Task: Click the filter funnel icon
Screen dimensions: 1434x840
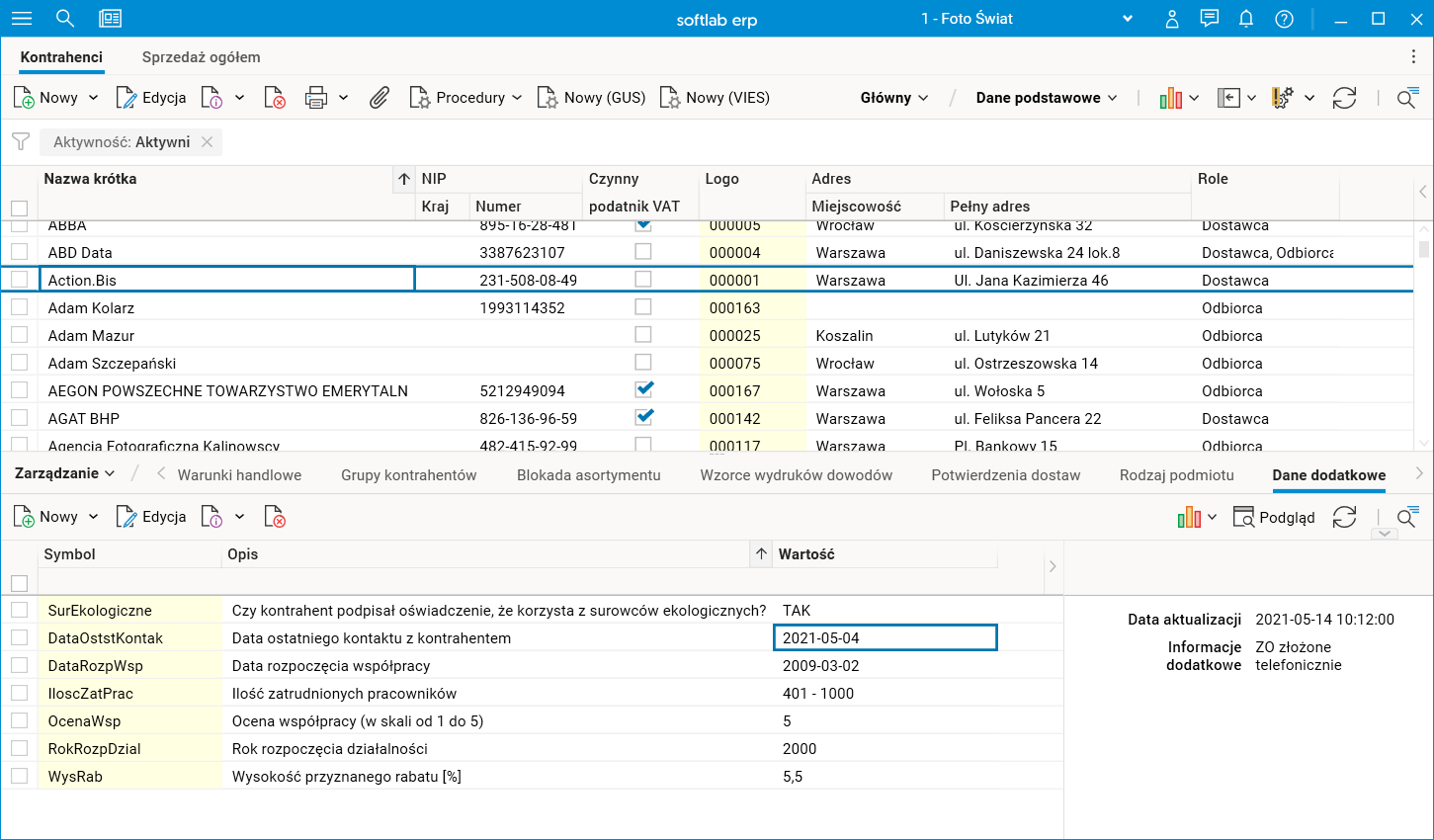Action: (21, 142)
